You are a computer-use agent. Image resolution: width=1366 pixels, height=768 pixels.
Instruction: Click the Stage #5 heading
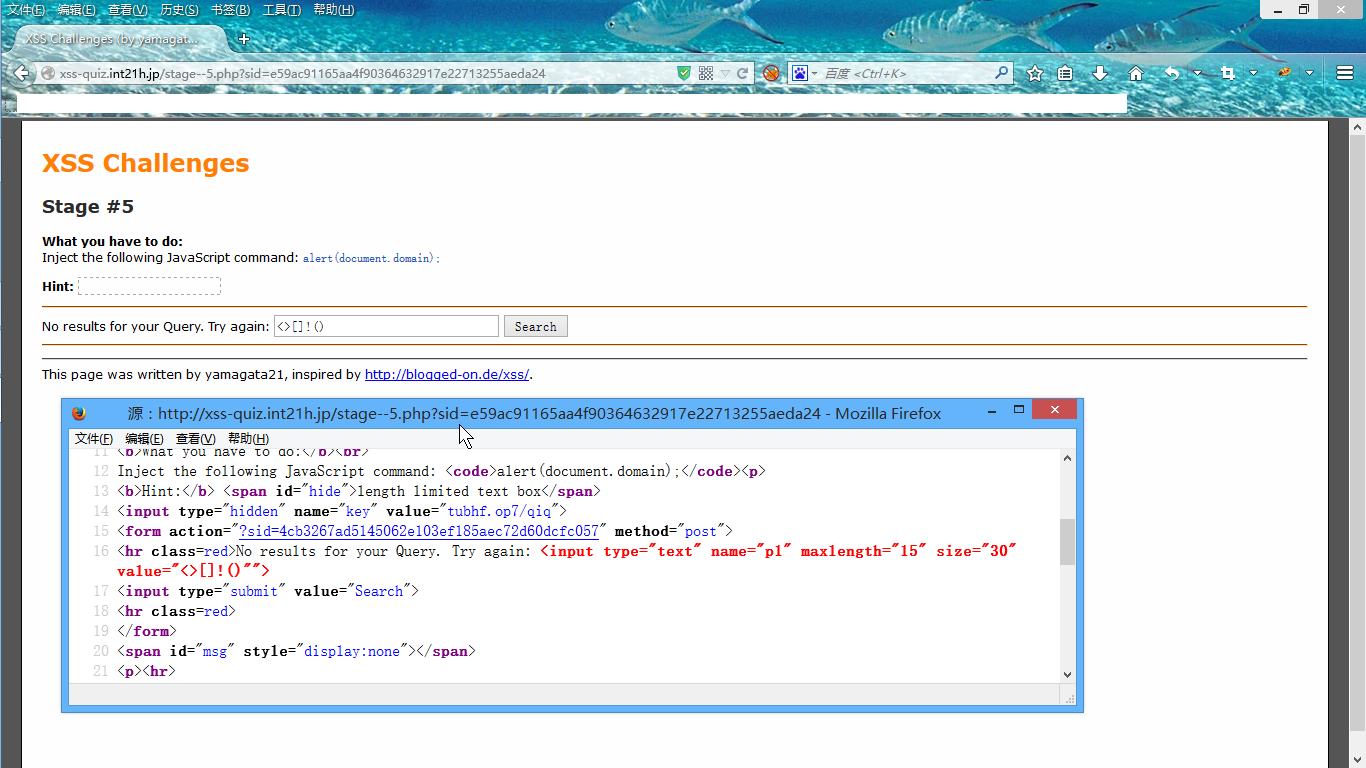(x=88, y=207)
